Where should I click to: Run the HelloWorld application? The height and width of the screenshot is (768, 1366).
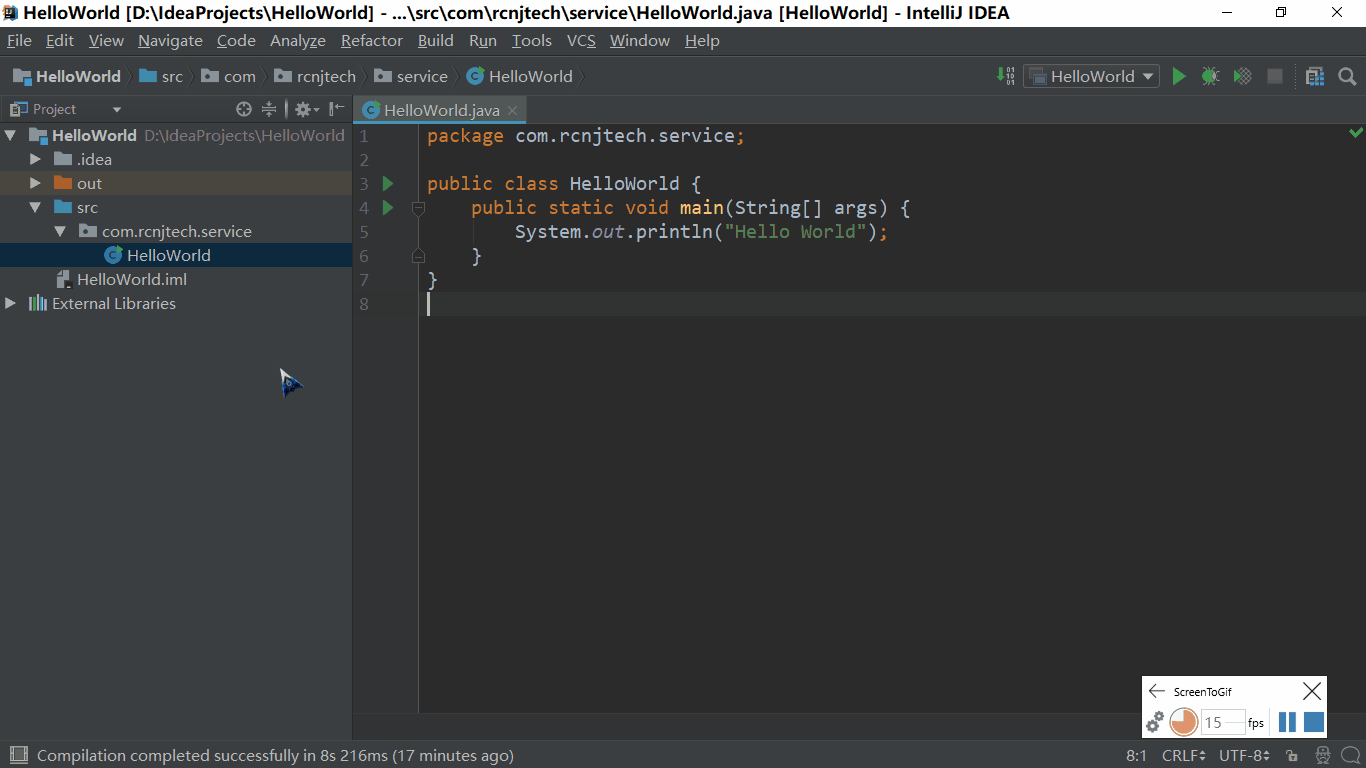pos(1179,76)
